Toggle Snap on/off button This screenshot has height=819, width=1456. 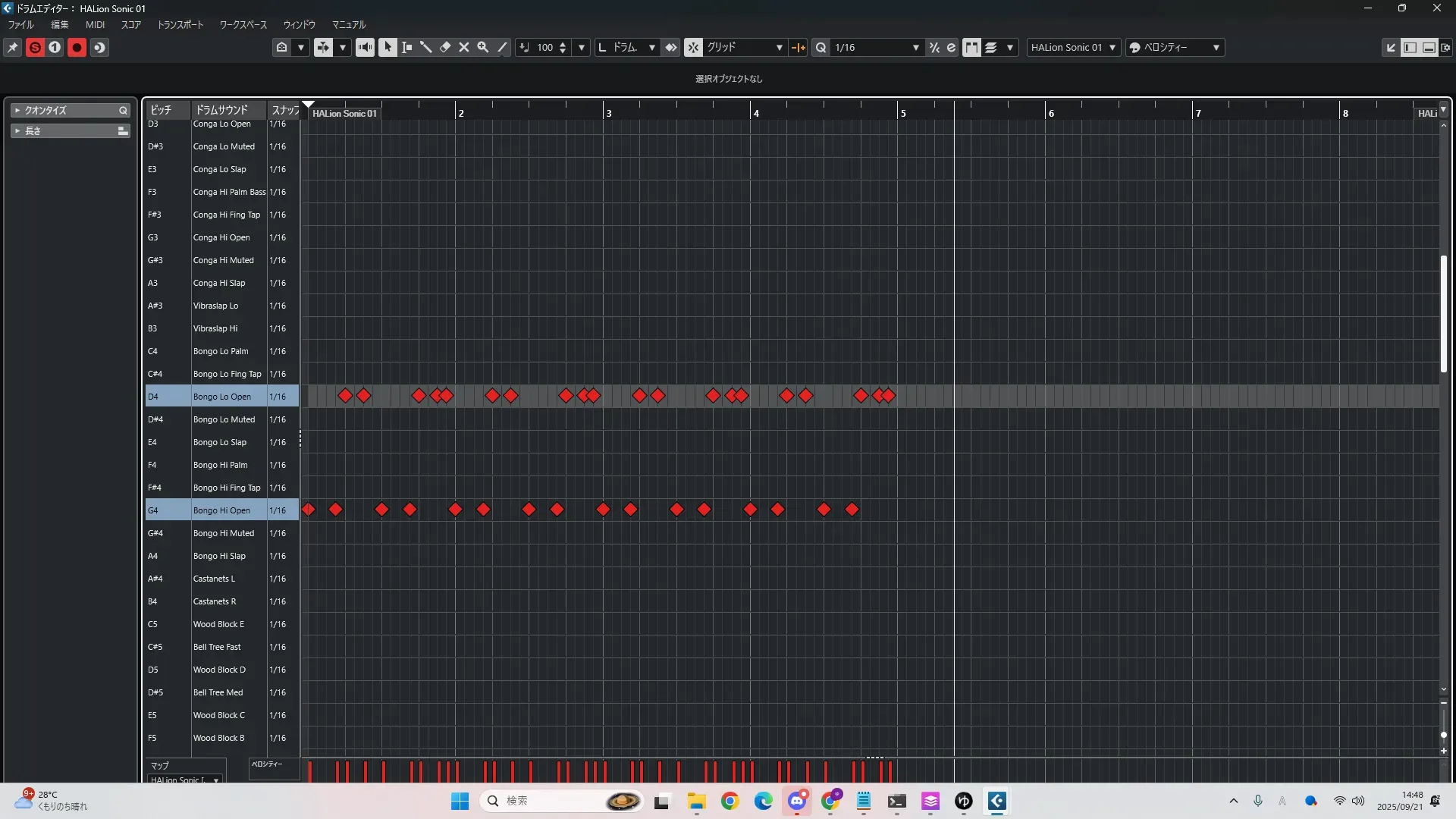[693, 47]
